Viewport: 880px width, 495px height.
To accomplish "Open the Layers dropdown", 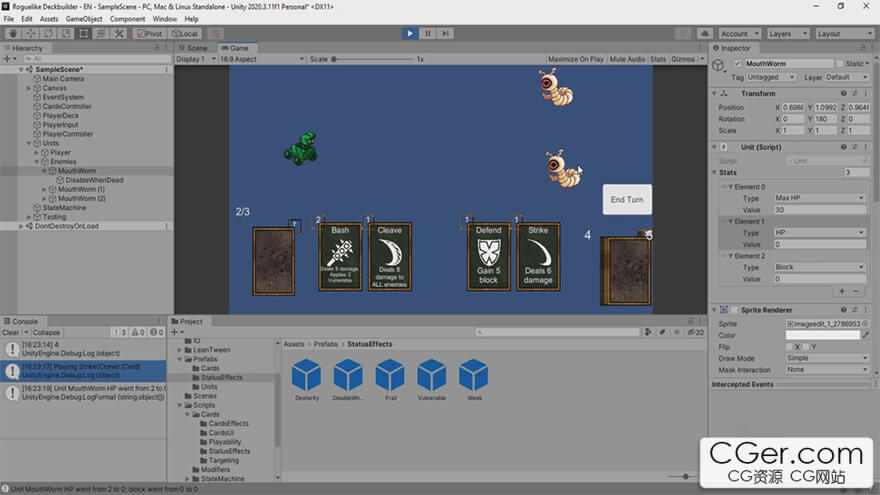I will tap(787, 34).
